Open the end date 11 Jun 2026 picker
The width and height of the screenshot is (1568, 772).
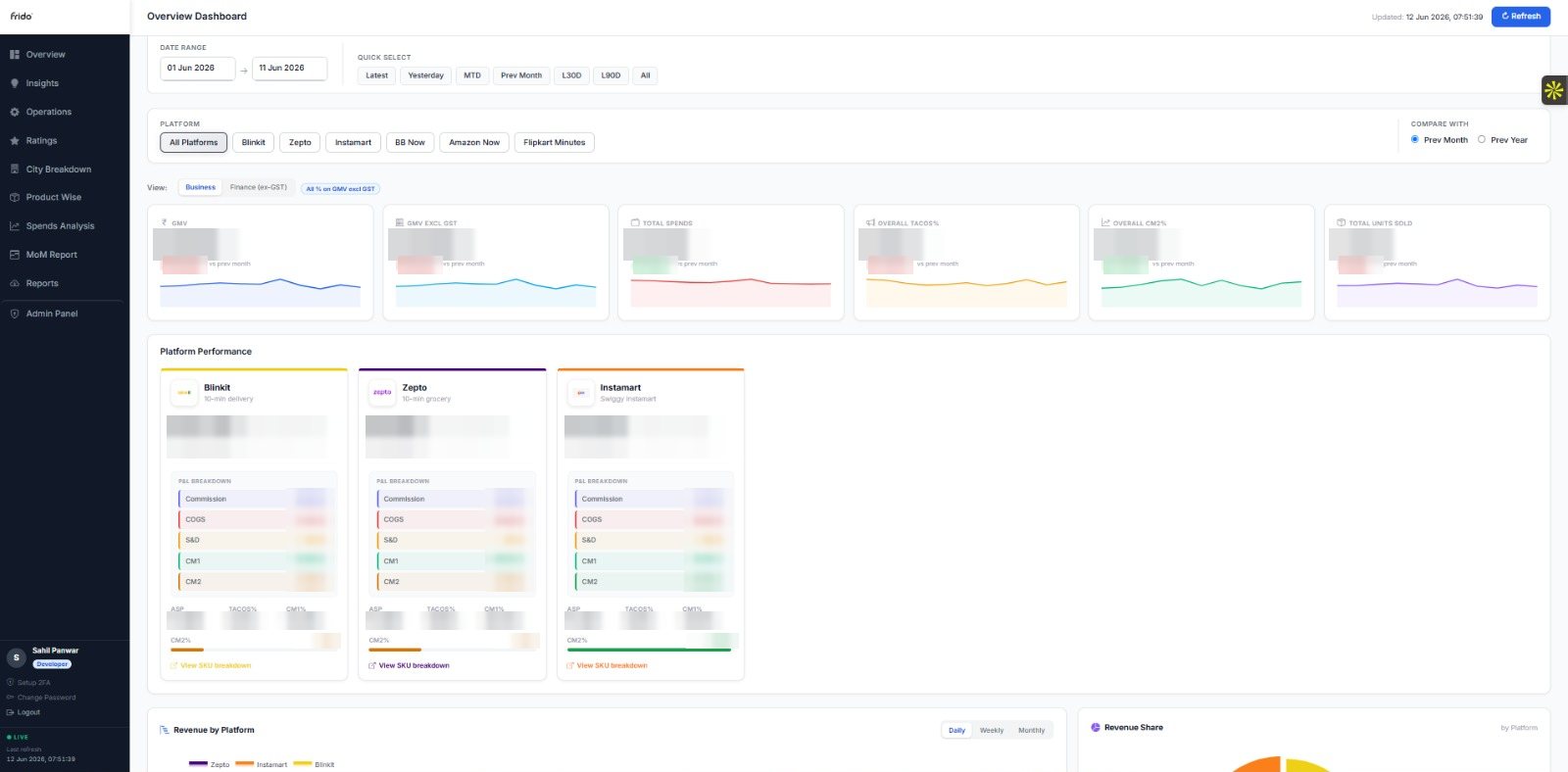click(x=290, y=69)
